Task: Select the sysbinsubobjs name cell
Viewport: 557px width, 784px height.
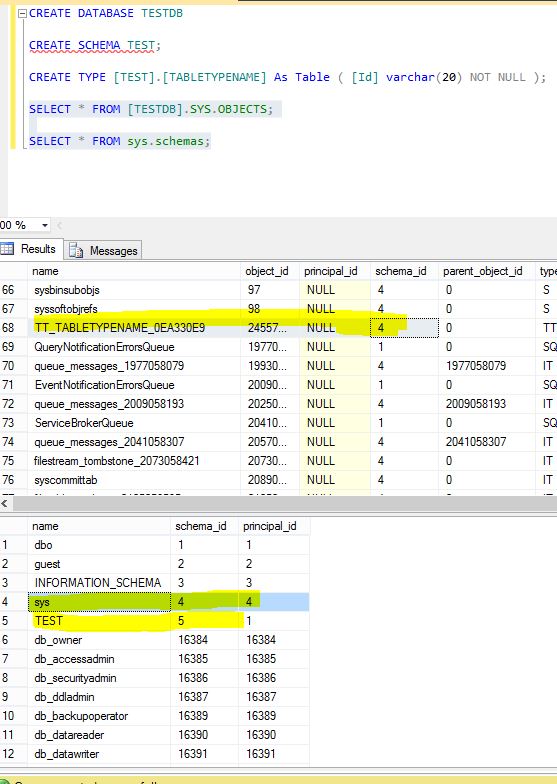Action: (134, 290)
